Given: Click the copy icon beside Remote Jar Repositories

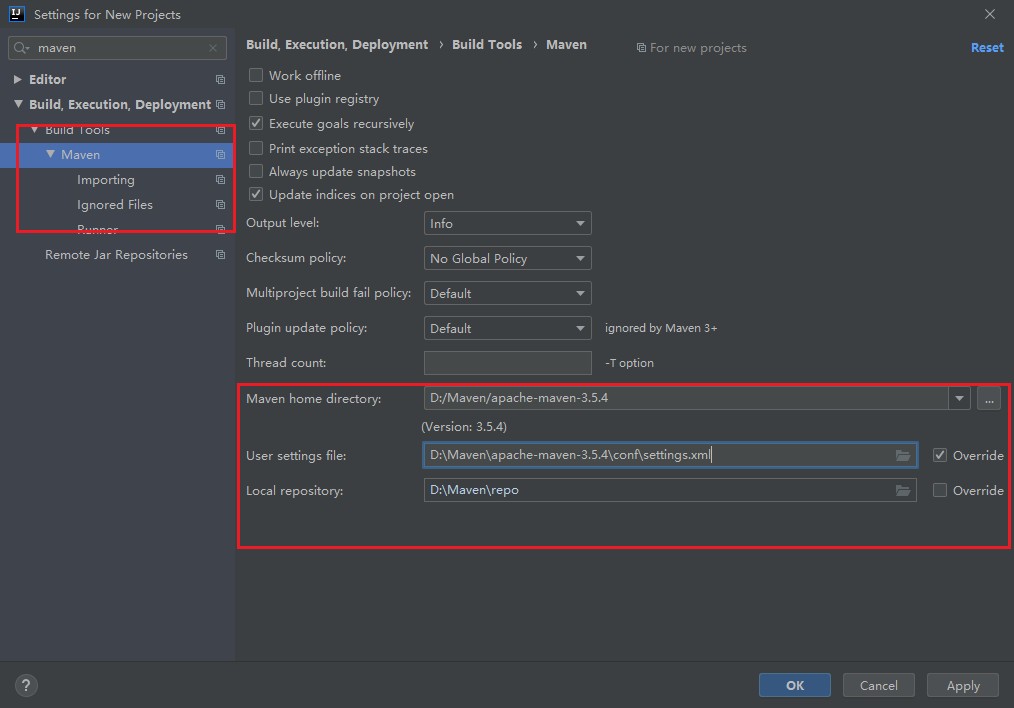Looking at the screenshot, I should [221, 255].
